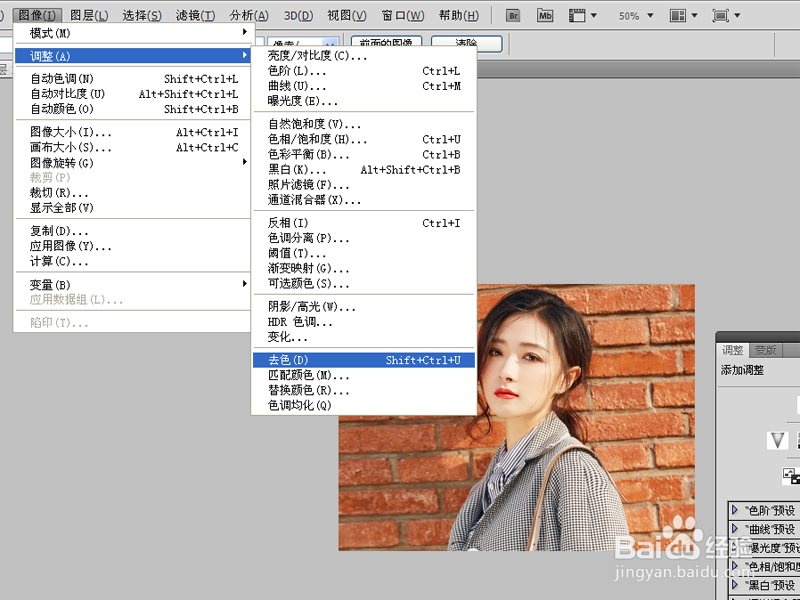800x600 pixels.
Task: Open the view extras filmstrip icon dropdown
Action: 582,15
